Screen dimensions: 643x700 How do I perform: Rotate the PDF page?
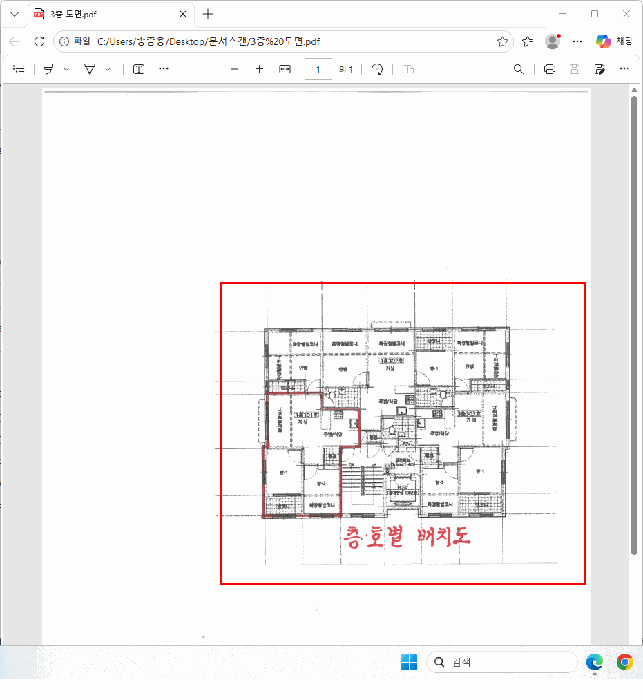pos(378,69)
